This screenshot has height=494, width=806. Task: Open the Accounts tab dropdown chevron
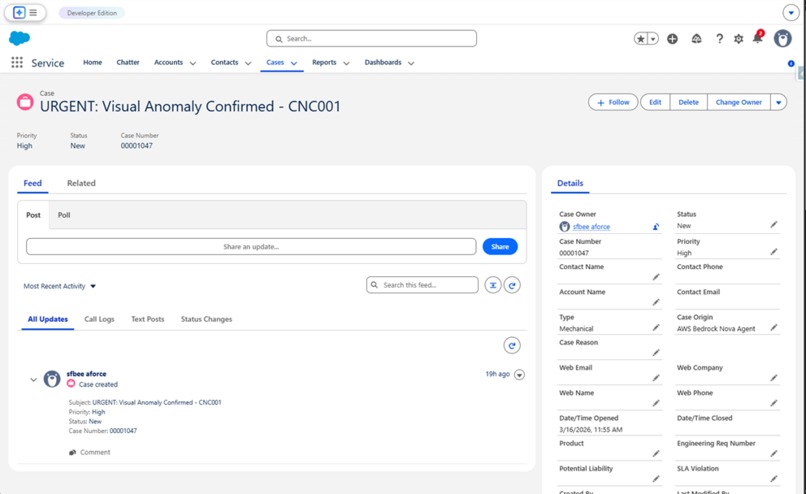193,63
